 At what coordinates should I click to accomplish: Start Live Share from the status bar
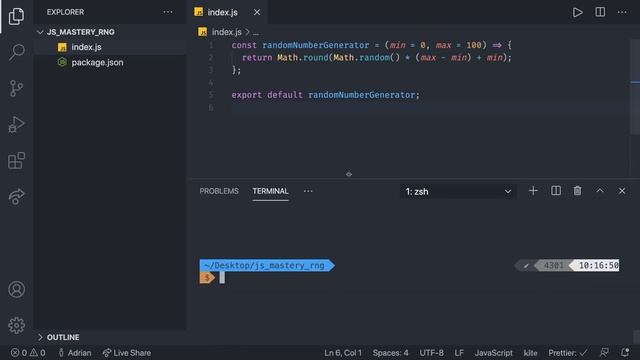tap(127, 353)
